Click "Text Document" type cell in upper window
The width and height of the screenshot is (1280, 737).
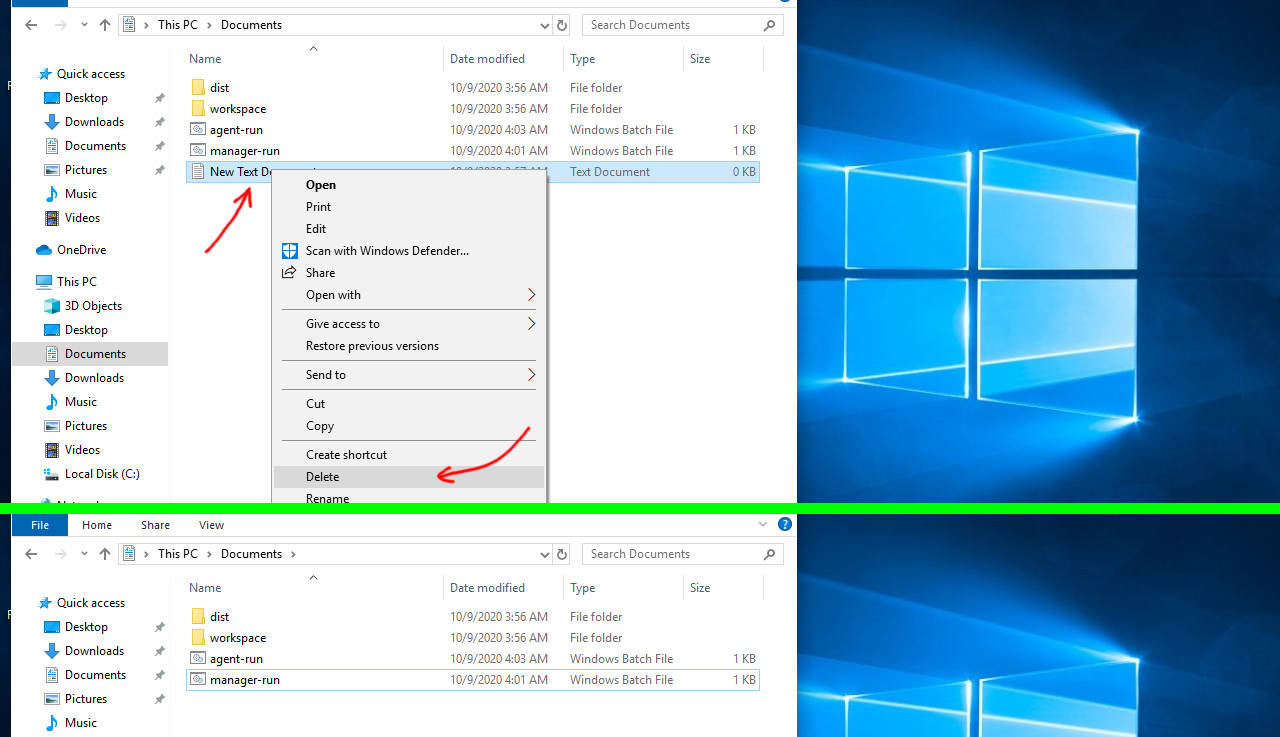(x=610, y=172)
